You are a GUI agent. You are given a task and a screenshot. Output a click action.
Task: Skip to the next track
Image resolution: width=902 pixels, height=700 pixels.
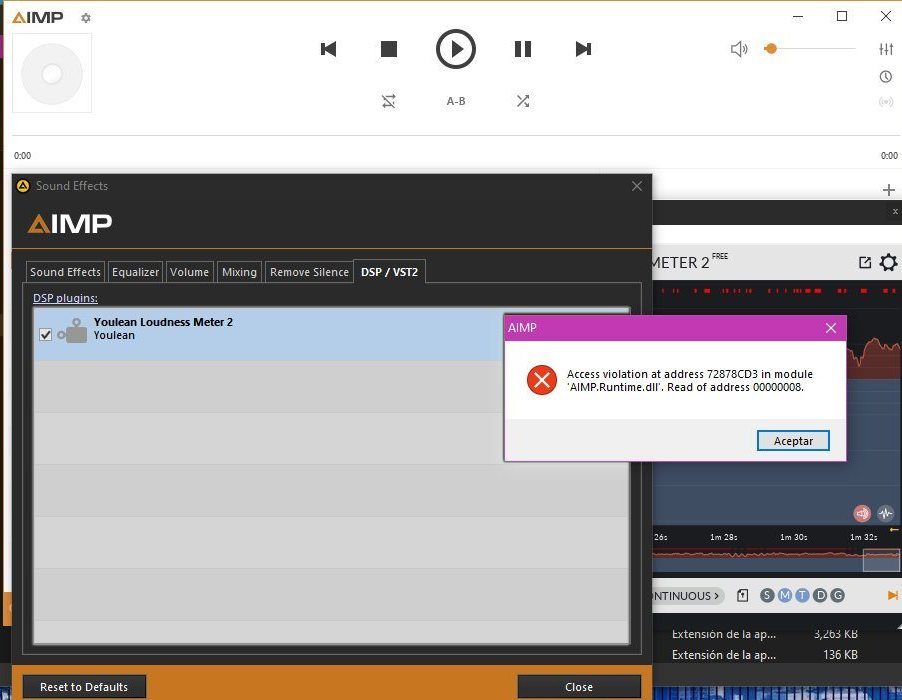(x=583, y=49)
